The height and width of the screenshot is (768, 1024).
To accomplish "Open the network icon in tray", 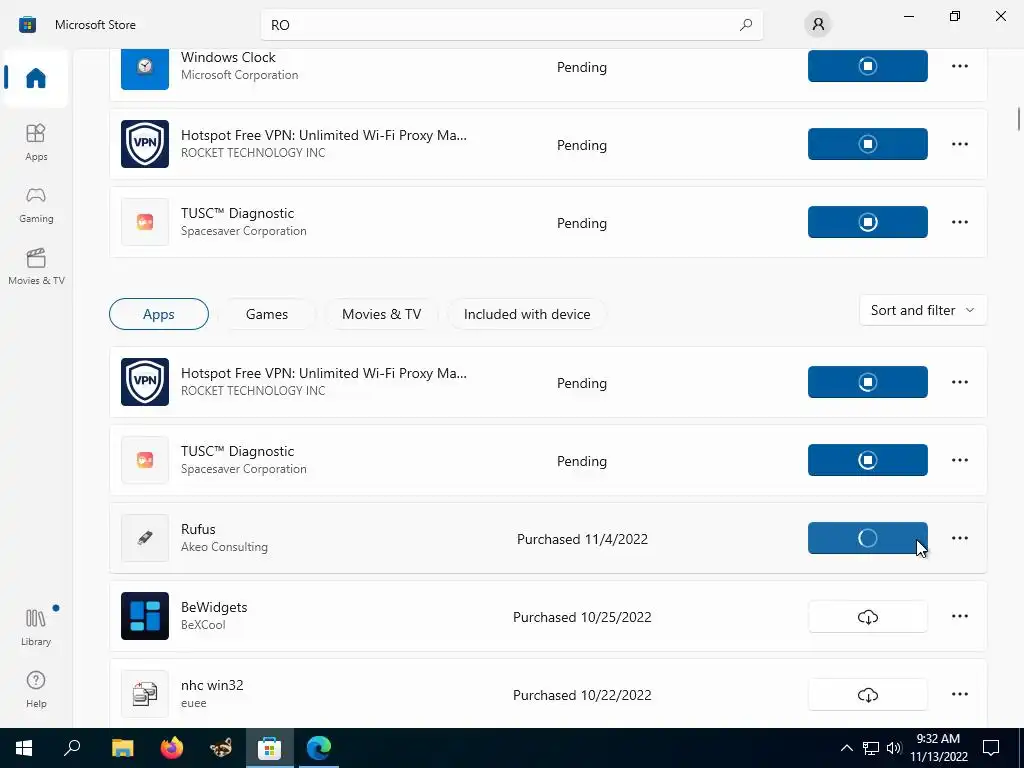I will [871, 748].
